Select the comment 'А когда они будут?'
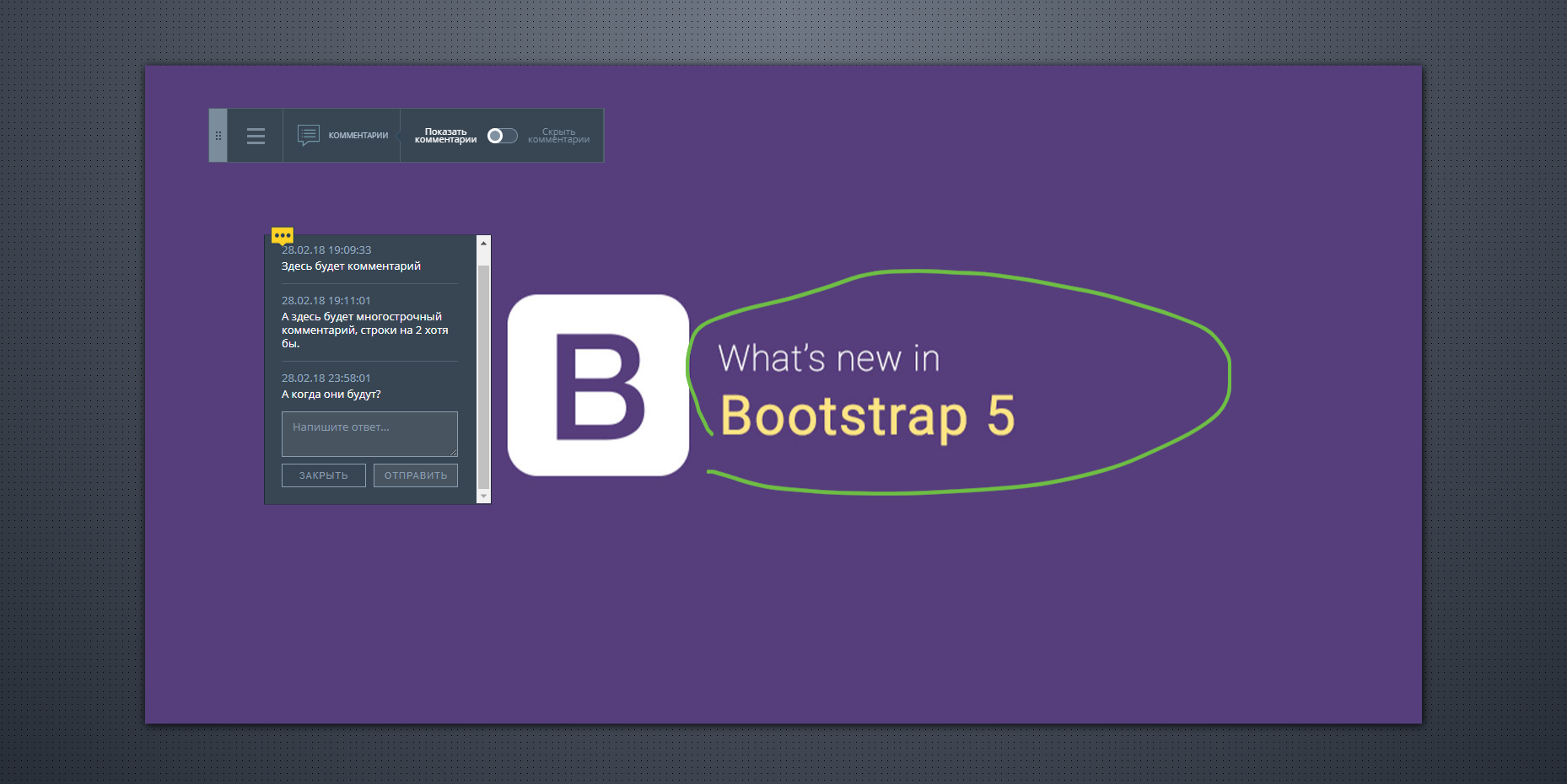Screen dimensions: 1567x784 click(x=331, y=395)
